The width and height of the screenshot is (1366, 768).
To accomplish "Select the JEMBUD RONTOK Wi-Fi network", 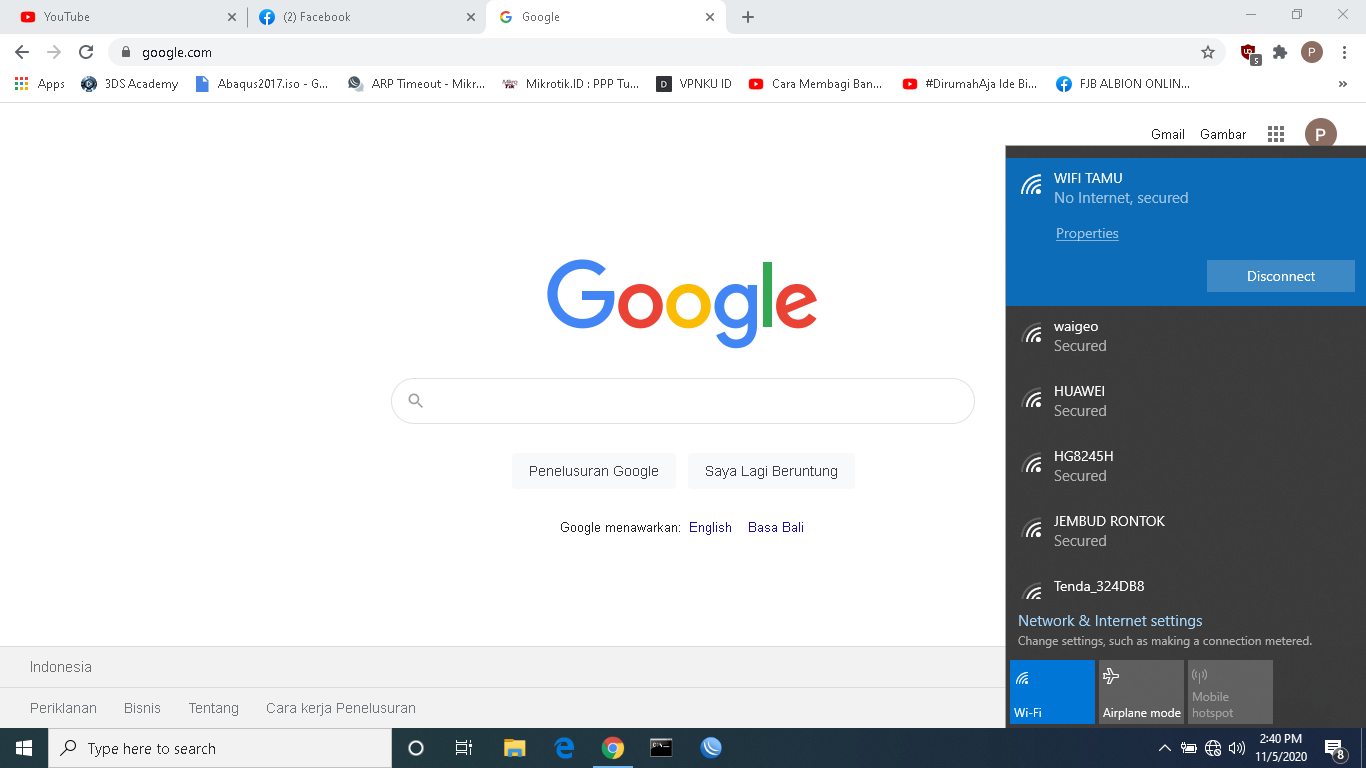I will 1186,531.
